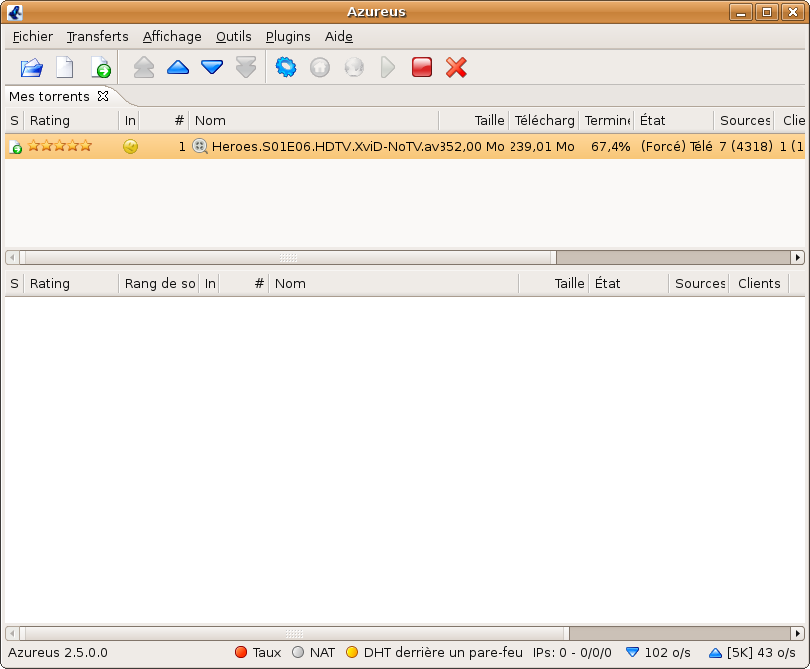
Task: Sort lower table by Rang de so column
Action: [x=159, y=284]
